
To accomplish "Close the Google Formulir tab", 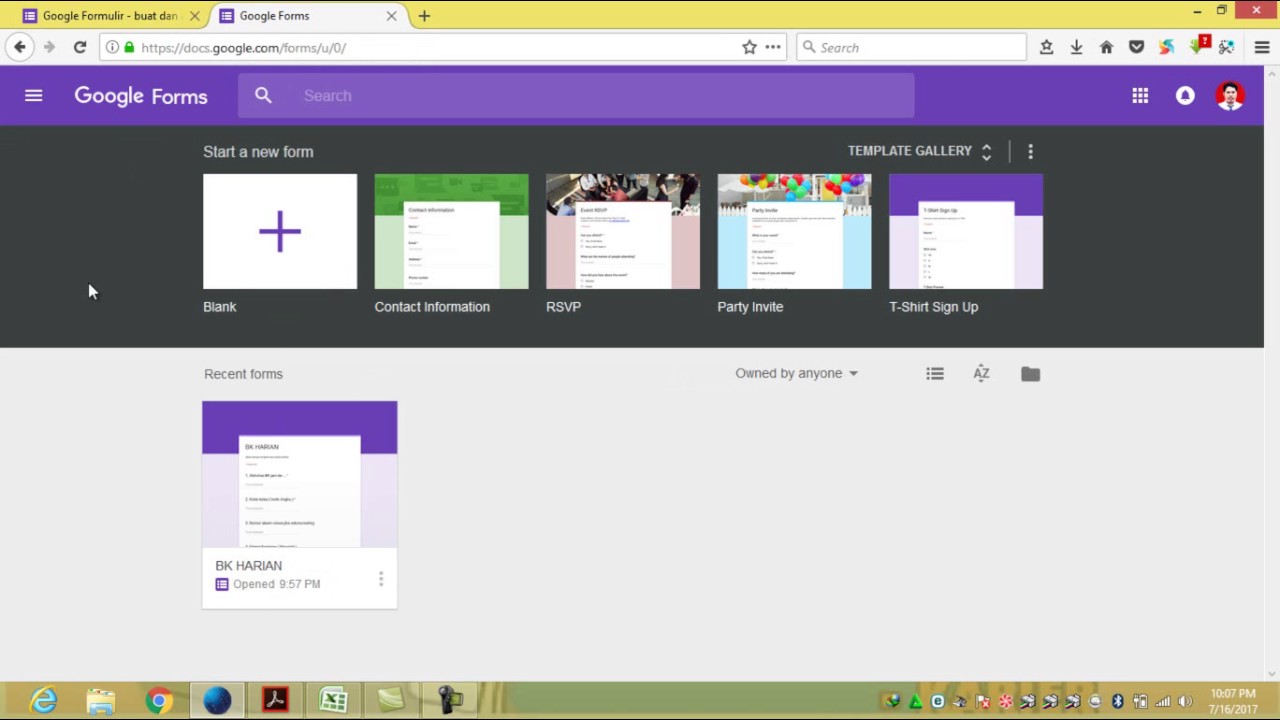I will pyautogui.click(x=195, y=16).
